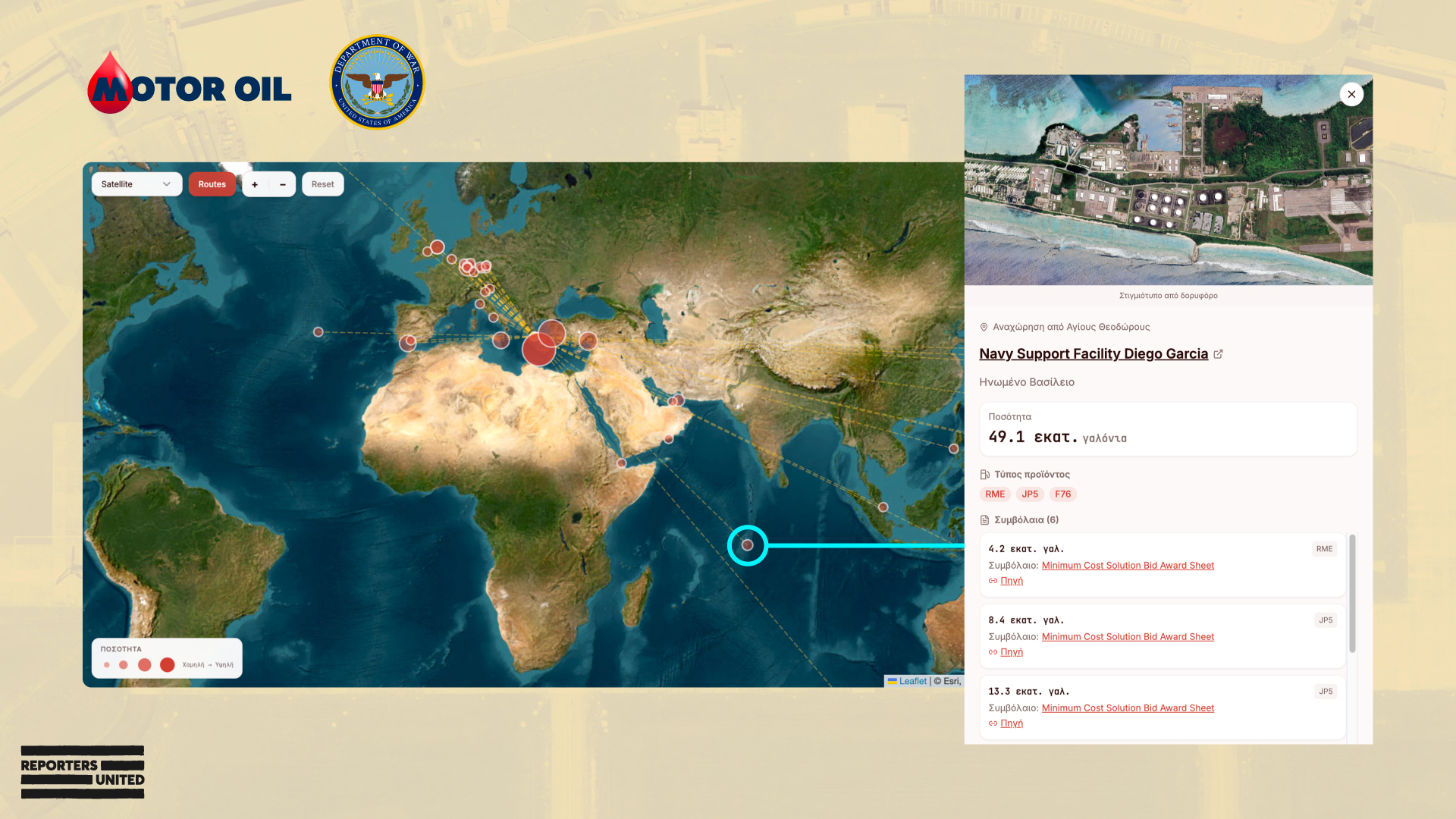Open the Satellite map style dropdown
Screen dimensions: 1456x819
tap(136, 184)
